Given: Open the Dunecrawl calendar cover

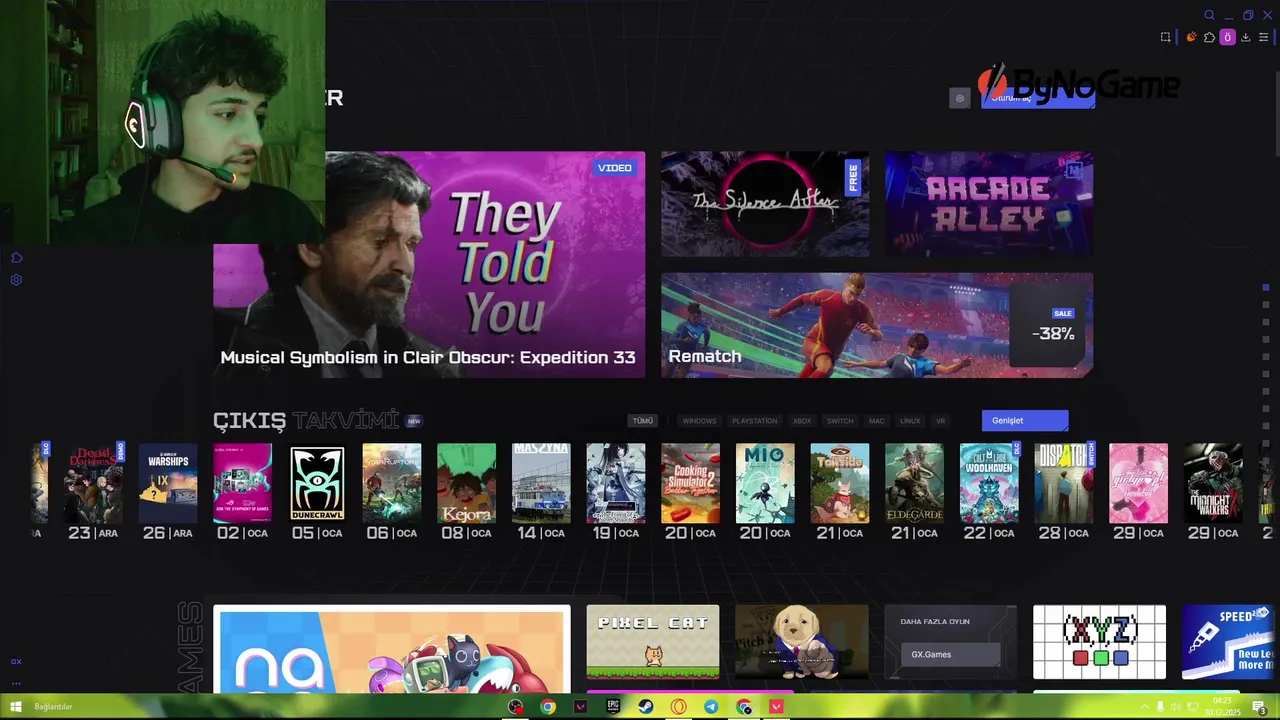Looking at the screenshot, I should 317,483.
